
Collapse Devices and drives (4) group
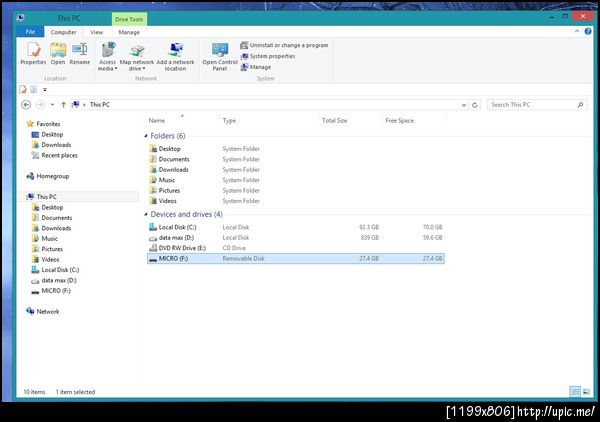pyautogui.click(x=146, y=214)
